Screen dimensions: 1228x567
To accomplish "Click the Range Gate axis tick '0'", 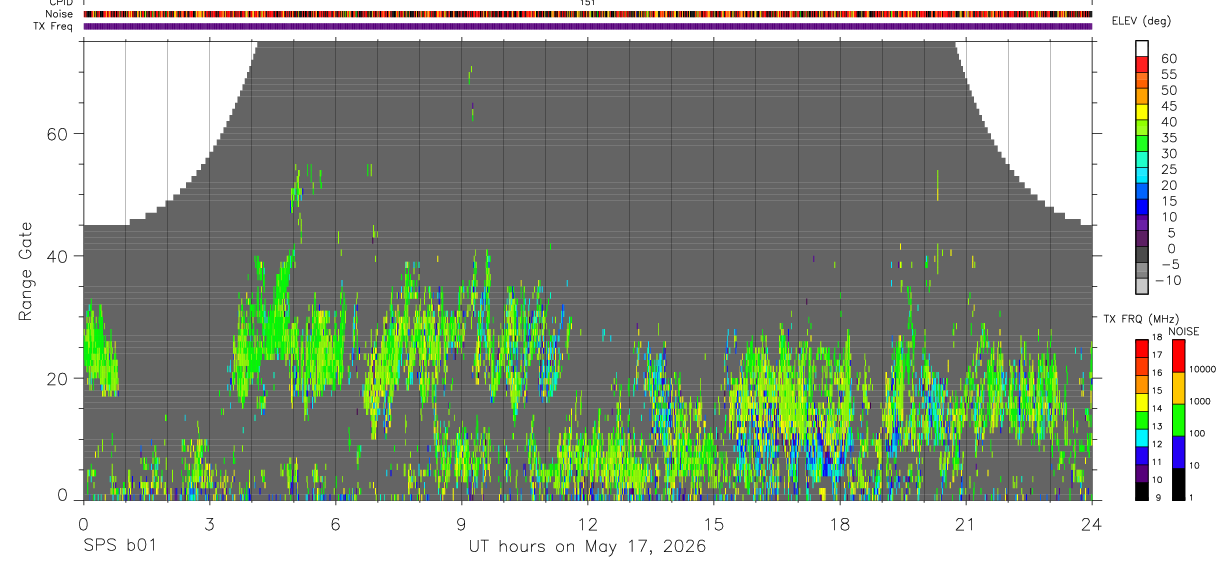I will pyautogui.click(x=62, y=496).
